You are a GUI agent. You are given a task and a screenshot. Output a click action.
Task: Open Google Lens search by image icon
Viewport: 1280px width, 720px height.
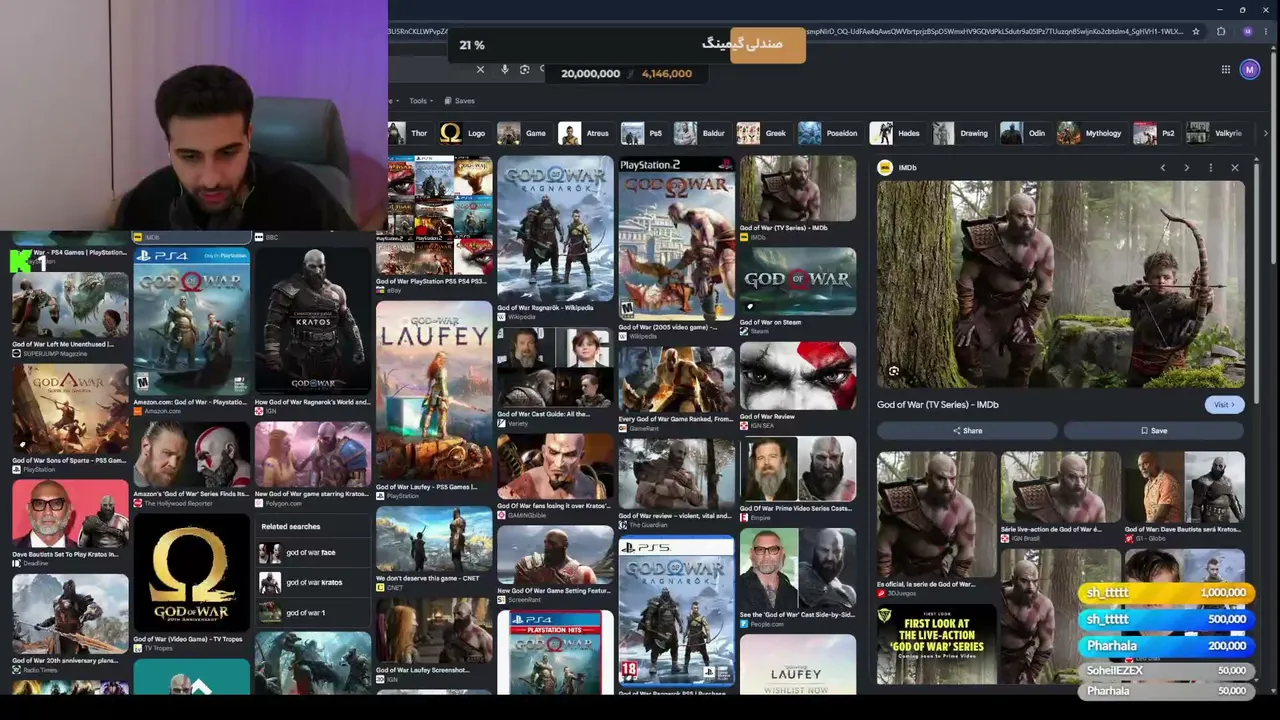coord(524,70)
